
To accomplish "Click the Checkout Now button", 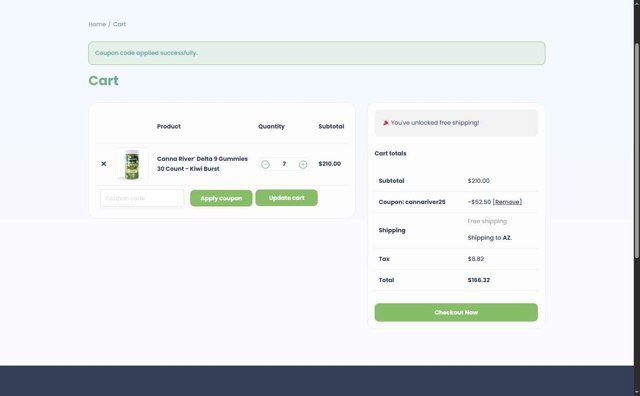I will [456, 312].
